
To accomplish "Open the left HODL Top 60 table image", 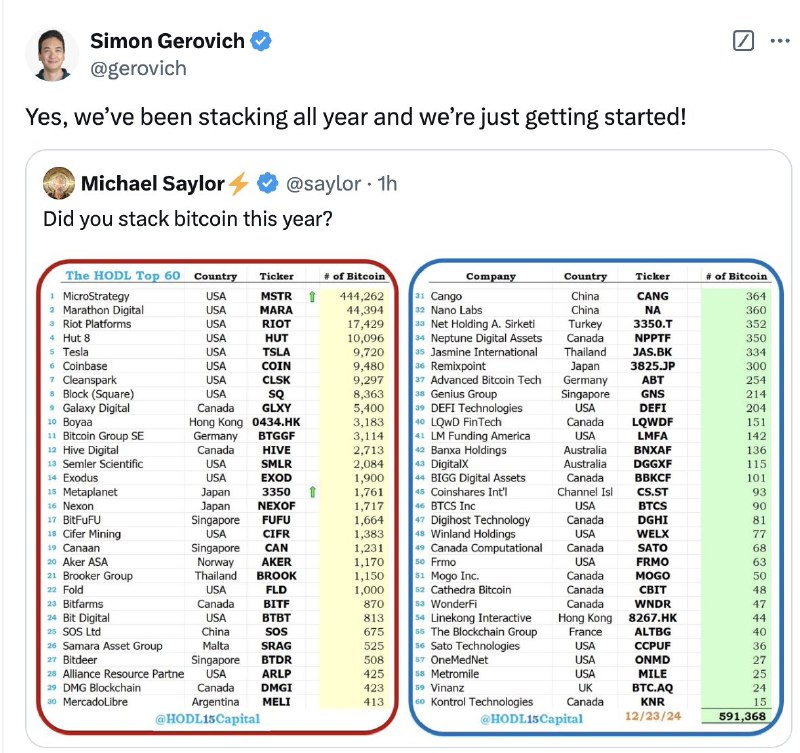I will [x=217, y=497].
